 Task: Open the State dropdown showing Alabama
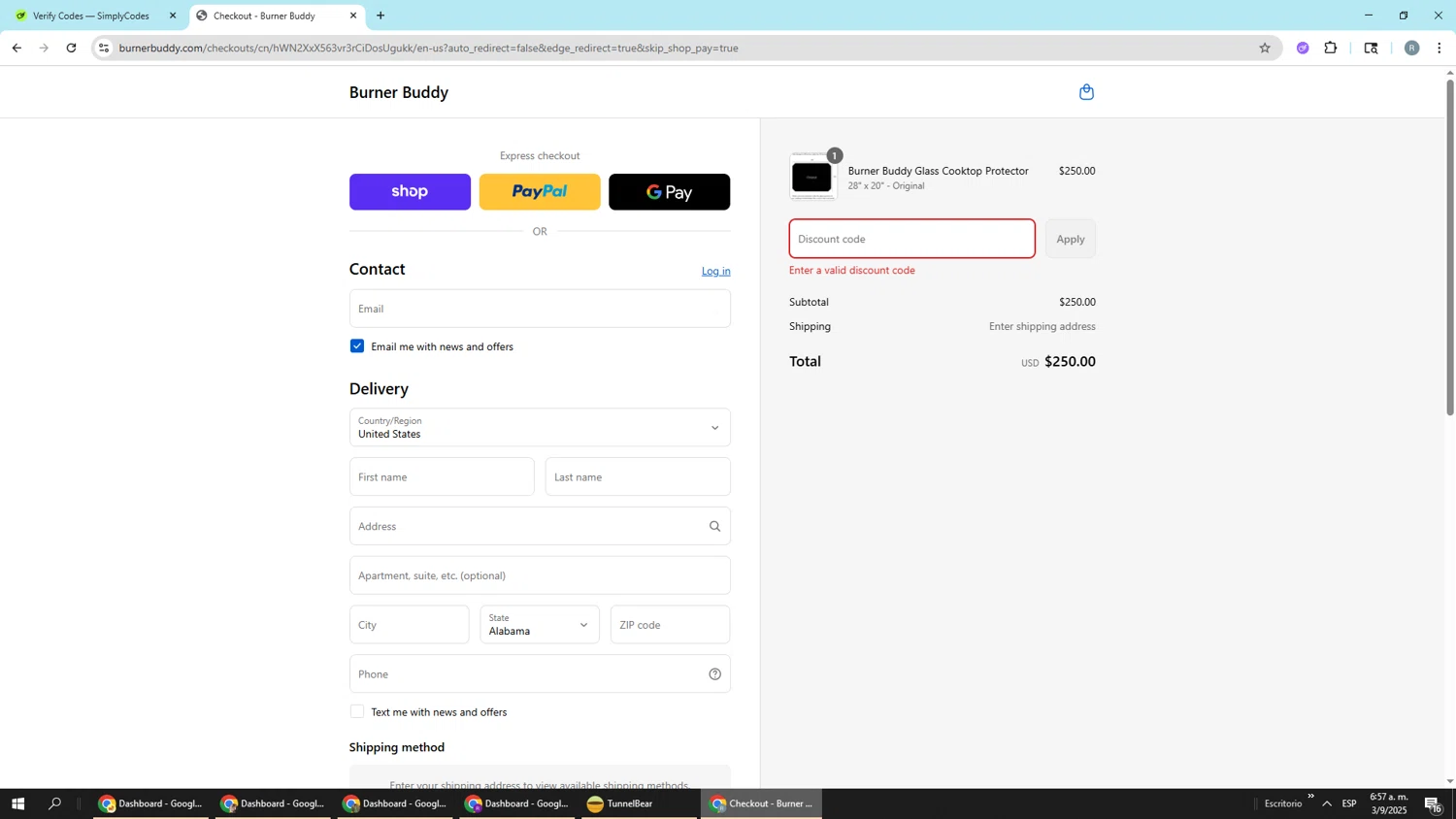pyautogui.click(x=540, y=625)
